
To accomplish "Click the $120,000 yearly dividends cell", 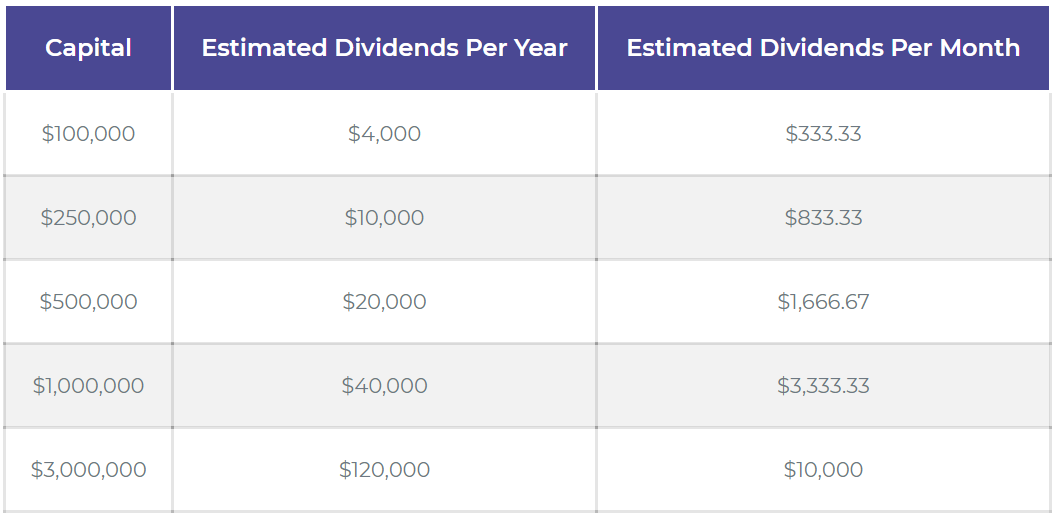I will pos(384,470).
